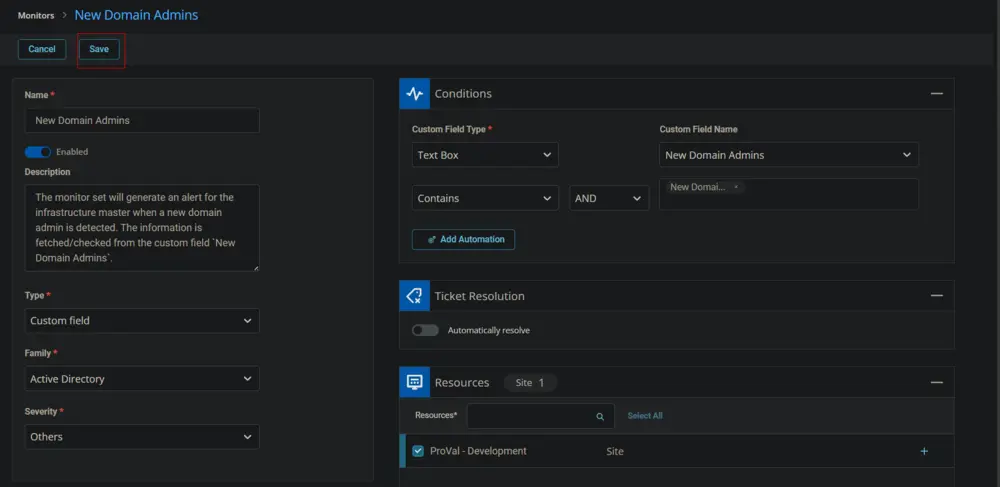Click the plus icon on ProVal - Development row
Viewport: 1000px width, 487px height.
click(x=924, y=451)
